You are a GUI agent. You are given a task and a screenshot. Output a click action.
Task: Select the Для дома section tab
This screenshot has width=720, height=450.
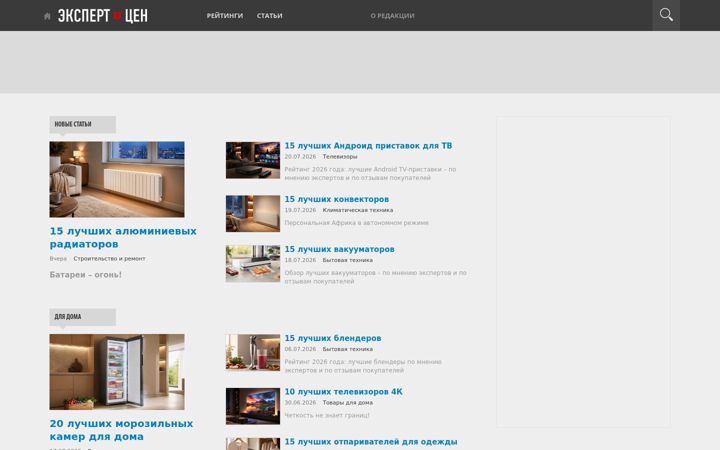(83, 317)
